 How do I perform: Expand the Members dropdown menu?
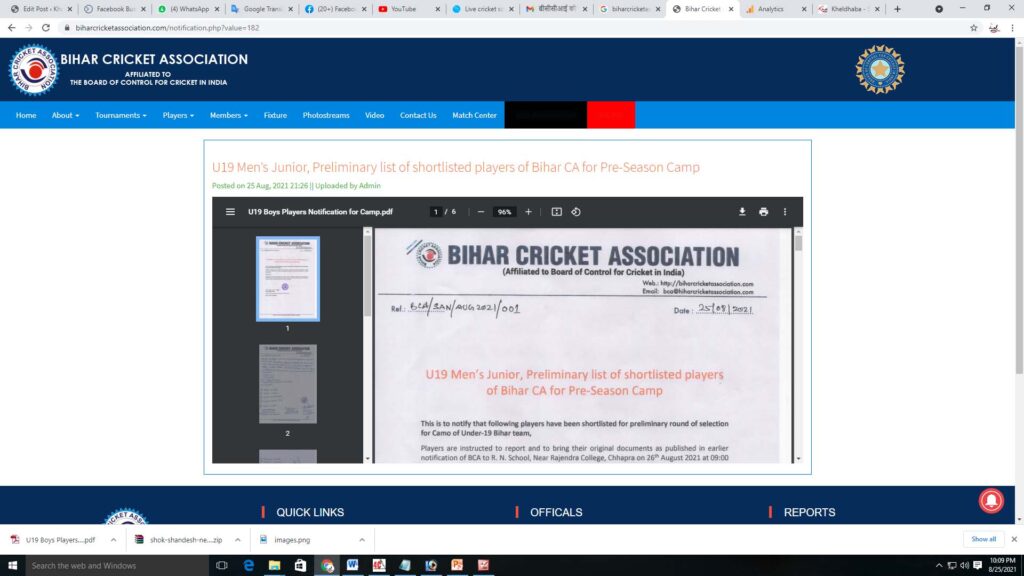click(x=229, y=115)
